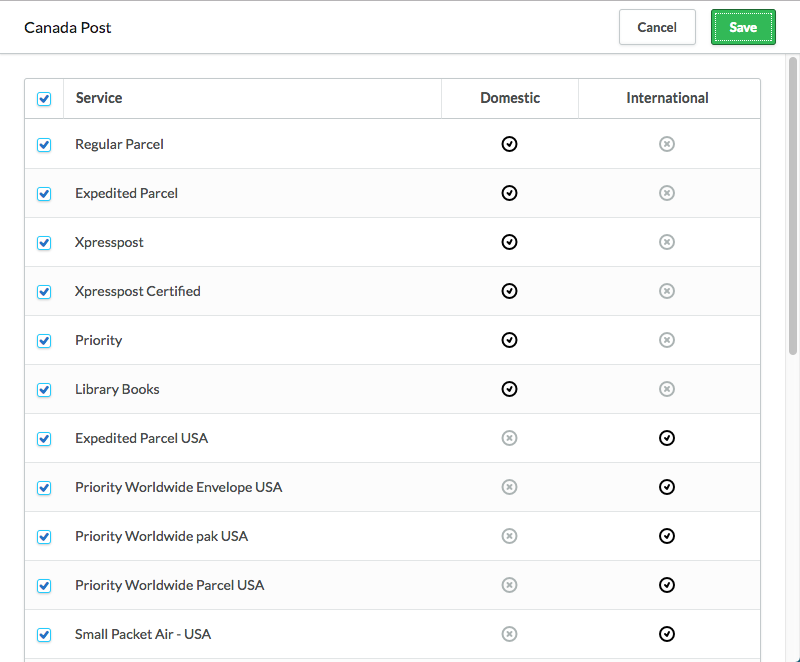Deselect the Library Books service checkbox

click(x=44, y=390)
